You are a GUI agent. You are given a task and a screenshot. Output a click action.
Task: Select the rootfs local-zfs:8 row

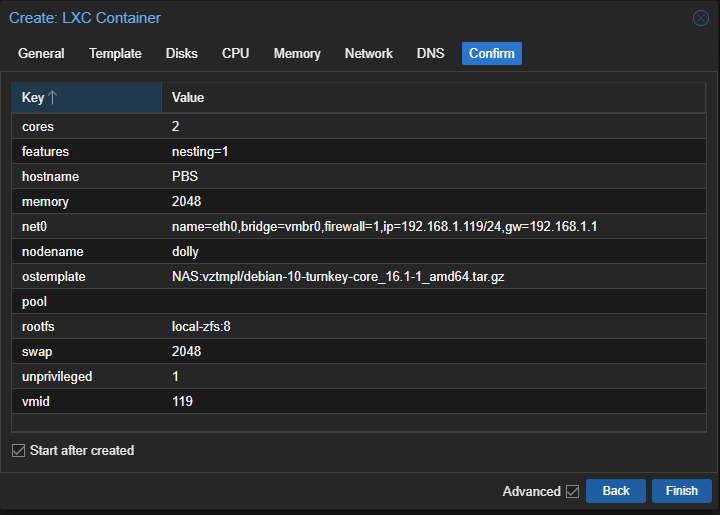point(359,326)
